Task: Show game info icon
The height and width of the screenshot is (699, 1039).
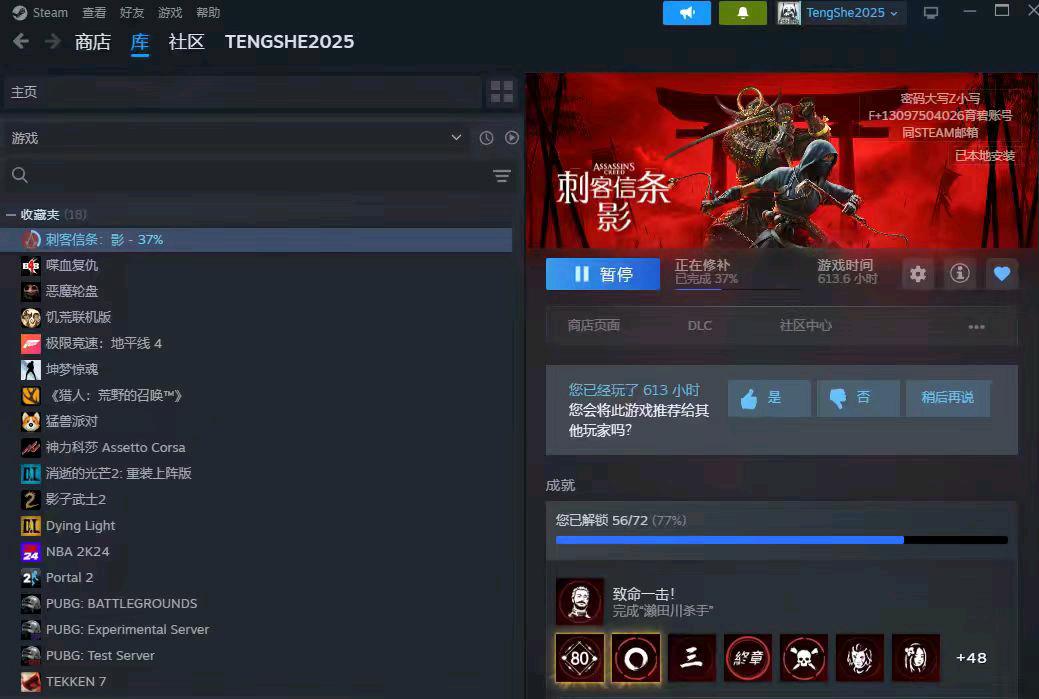Action: (x=960, y=274)
